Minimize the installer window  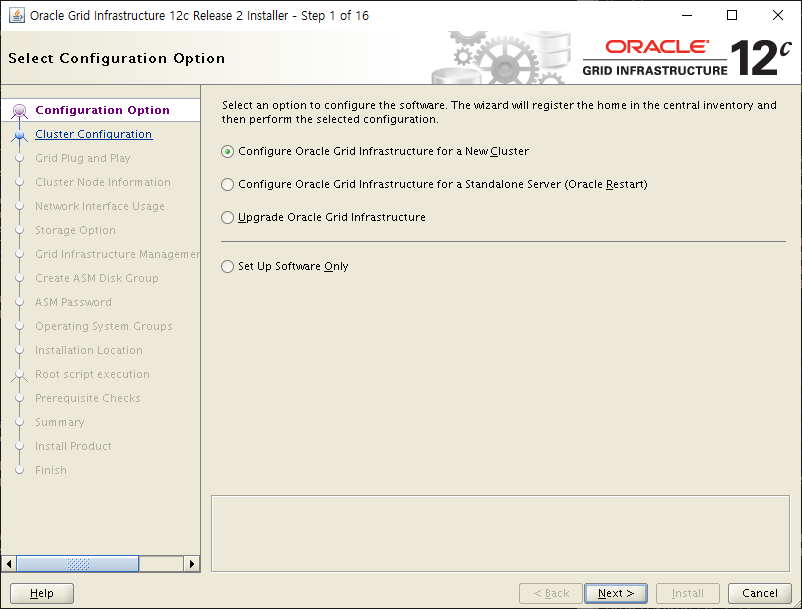coord(686,15)
